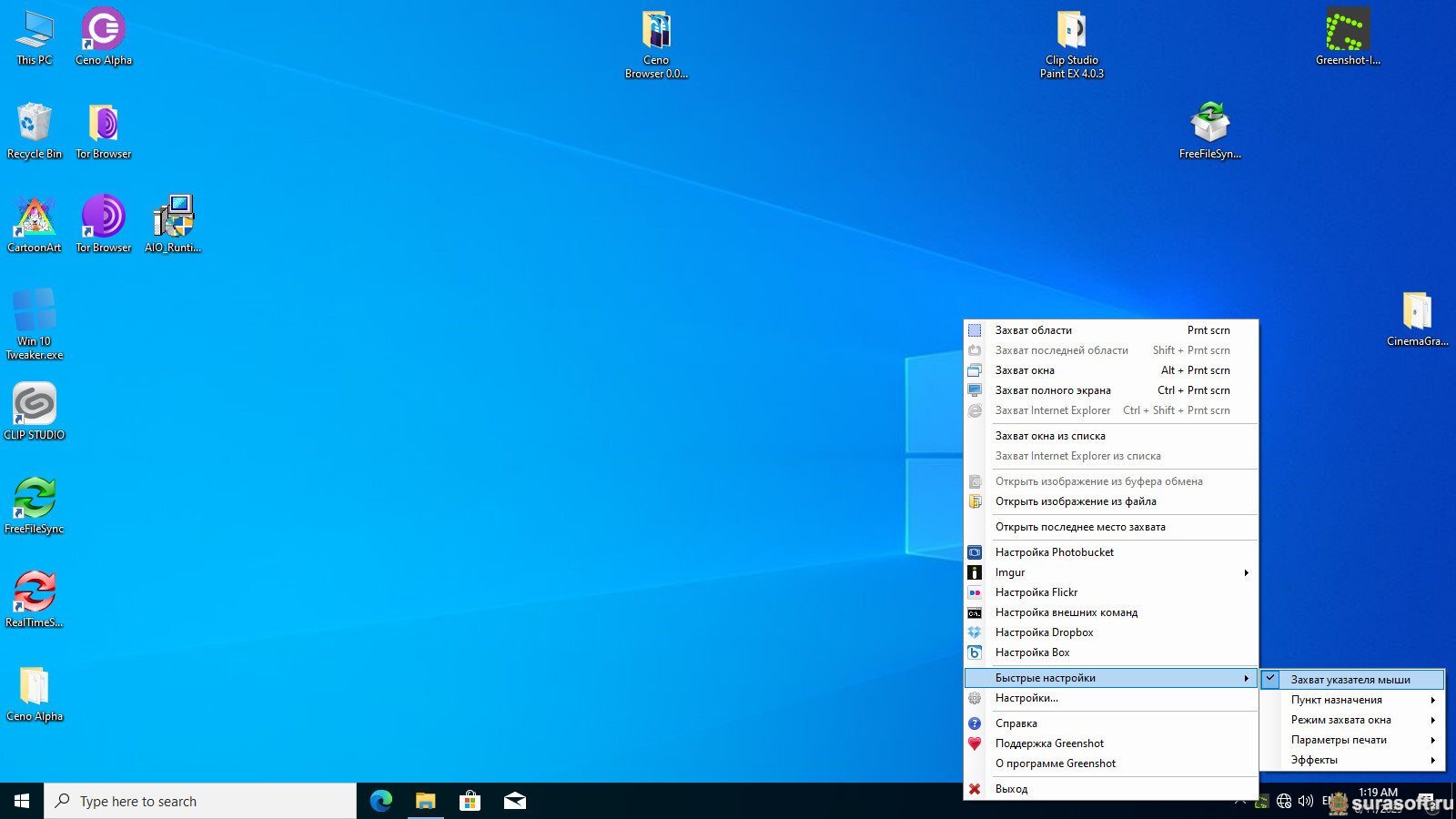
Task: Choose Захват окна из списка
Action: click(1050, 436)
